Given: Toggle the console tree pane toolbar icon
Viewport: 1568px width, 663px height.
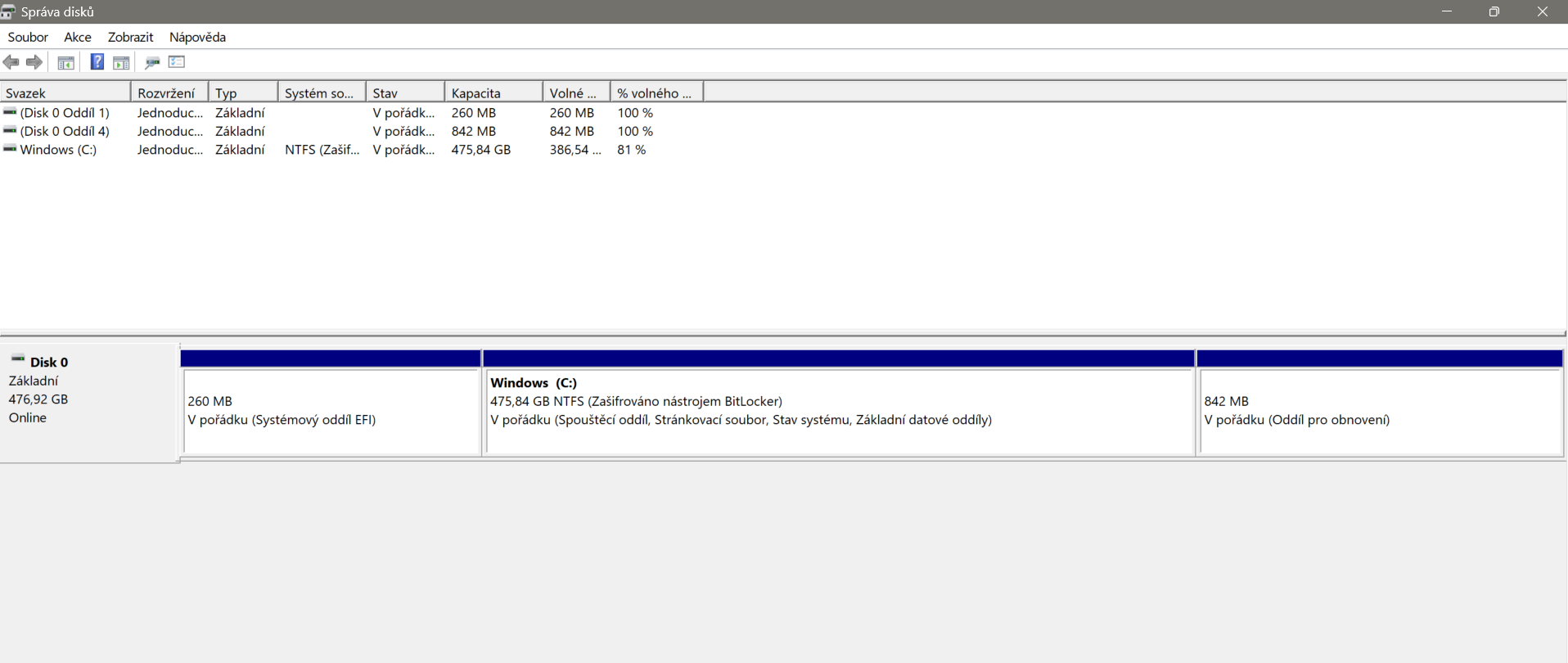Looking at the screenshot, I should (66, 62).
